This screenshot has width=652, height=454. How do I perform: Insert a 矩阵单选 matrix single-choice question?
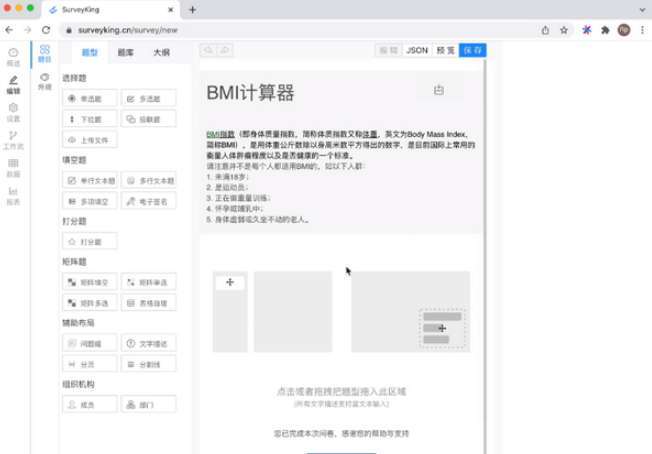click(149, 283)
